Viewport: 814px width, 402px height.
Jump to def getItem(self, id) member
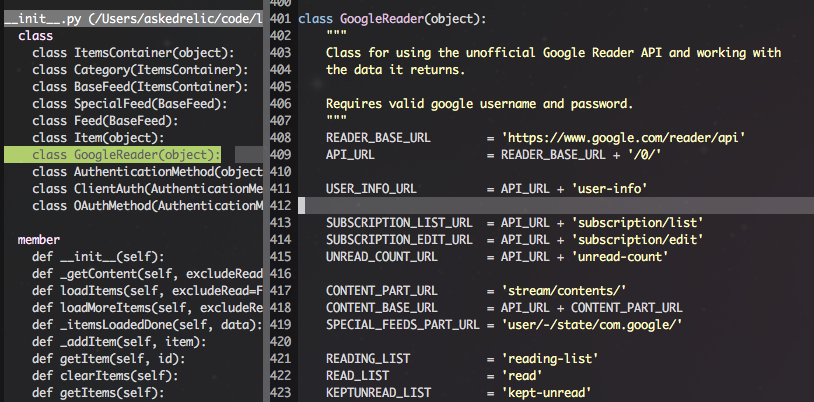108,359
